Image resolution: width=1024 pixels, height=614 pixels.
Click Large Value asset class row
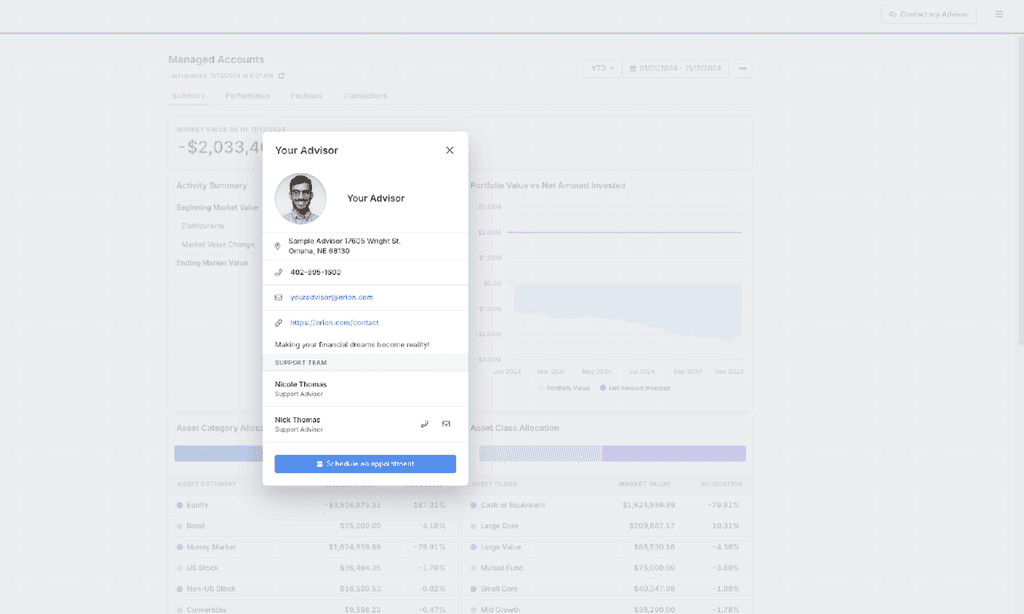[607, 547]
